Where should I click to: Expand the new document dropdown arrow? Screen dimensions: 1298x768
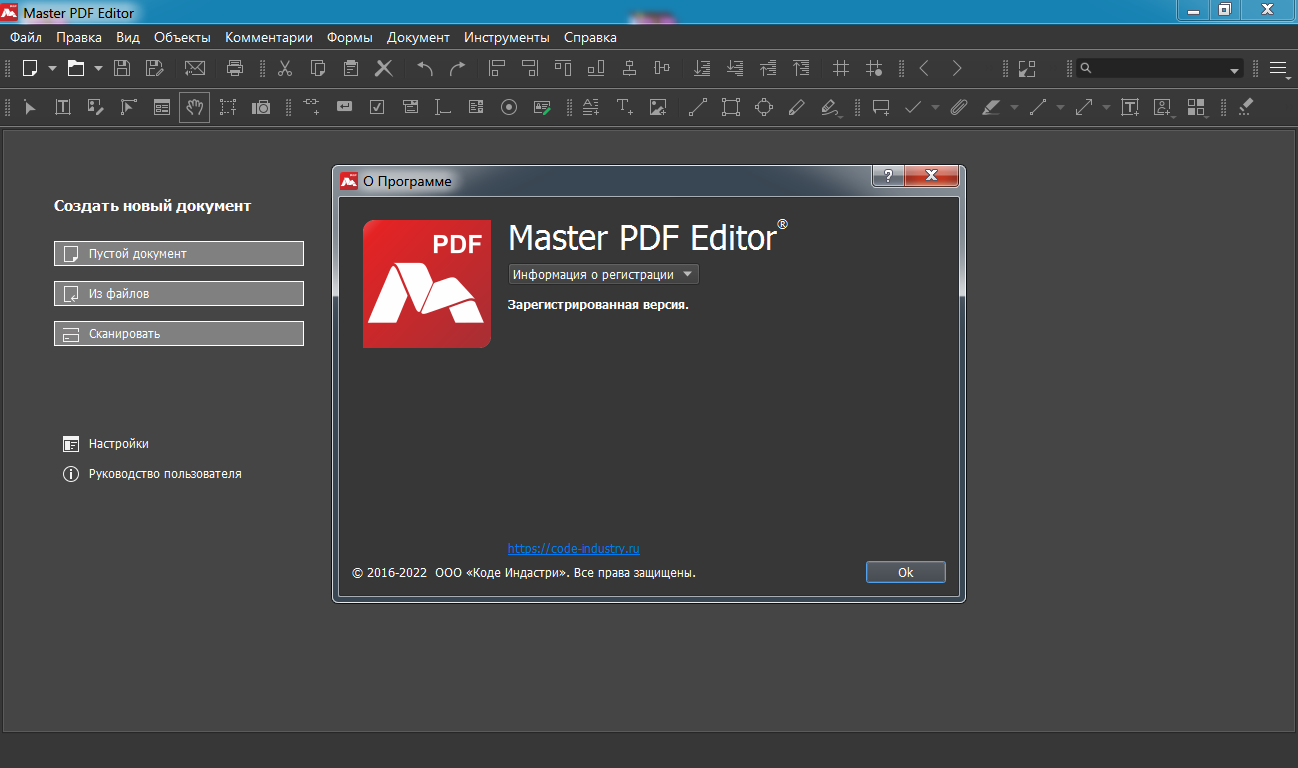click(x=52, y=69)
